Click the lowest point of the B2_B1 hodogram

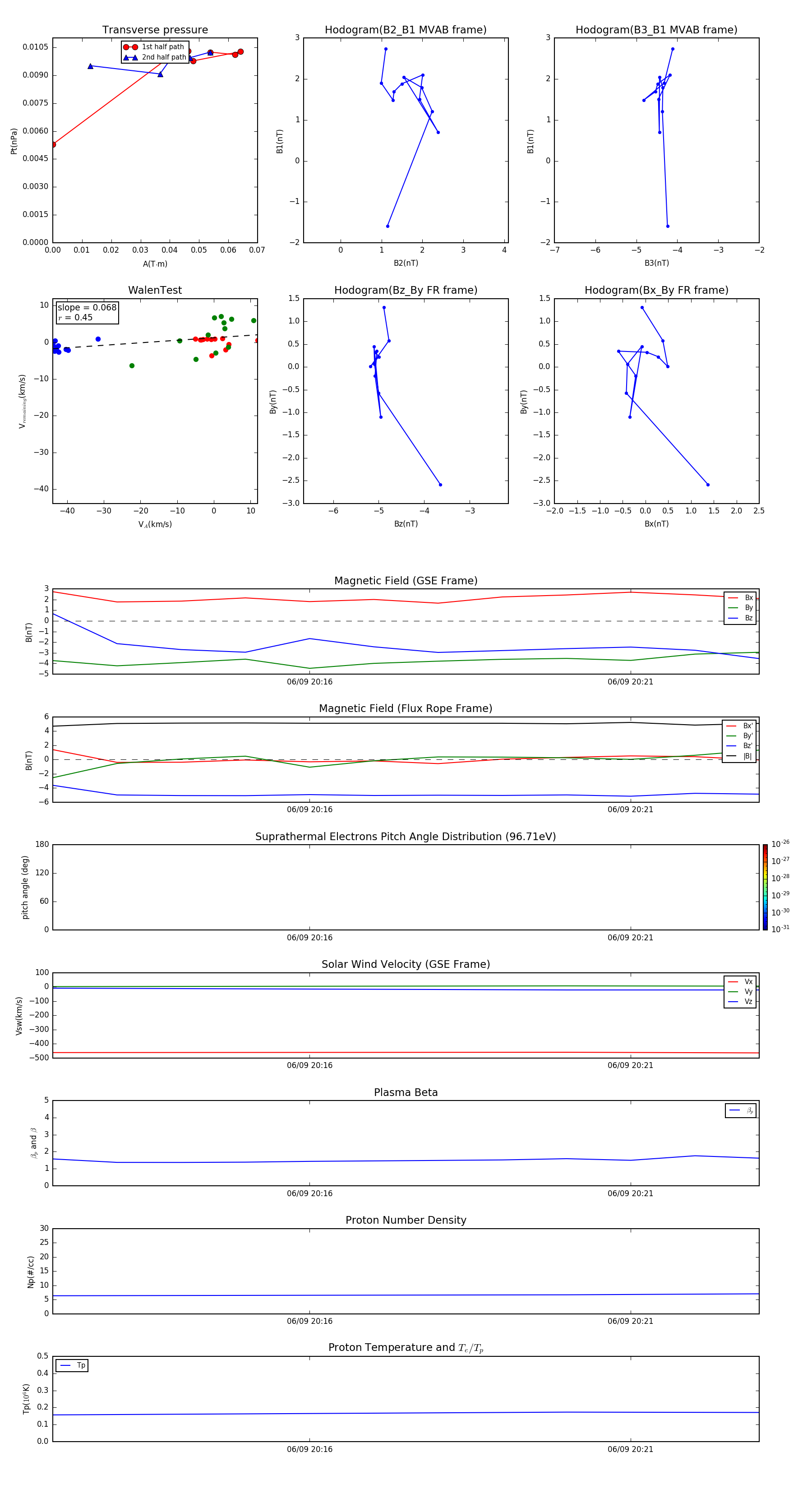(387, 226)
